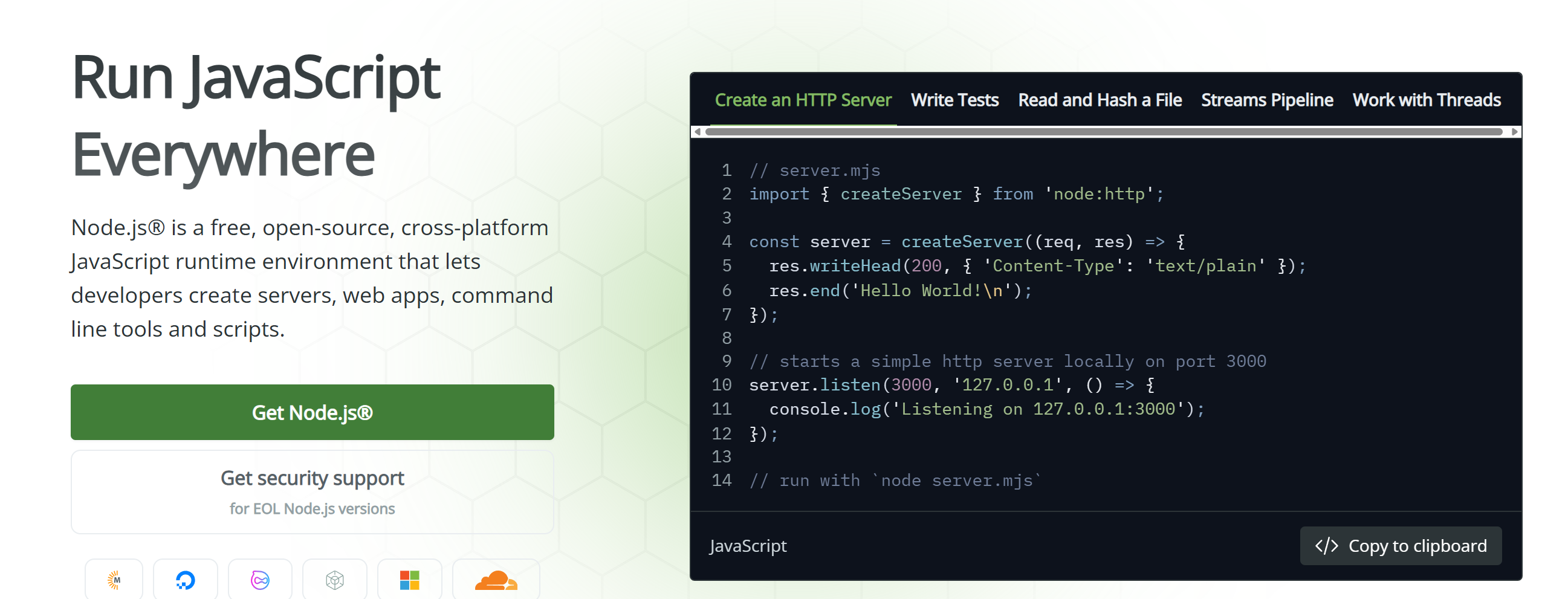Image resolution: width=1568 pixels, height=599 pixels.
Task: Open the DigitalOcean sponsor logo
Action: pyautogui.click(x=185, y=580)
